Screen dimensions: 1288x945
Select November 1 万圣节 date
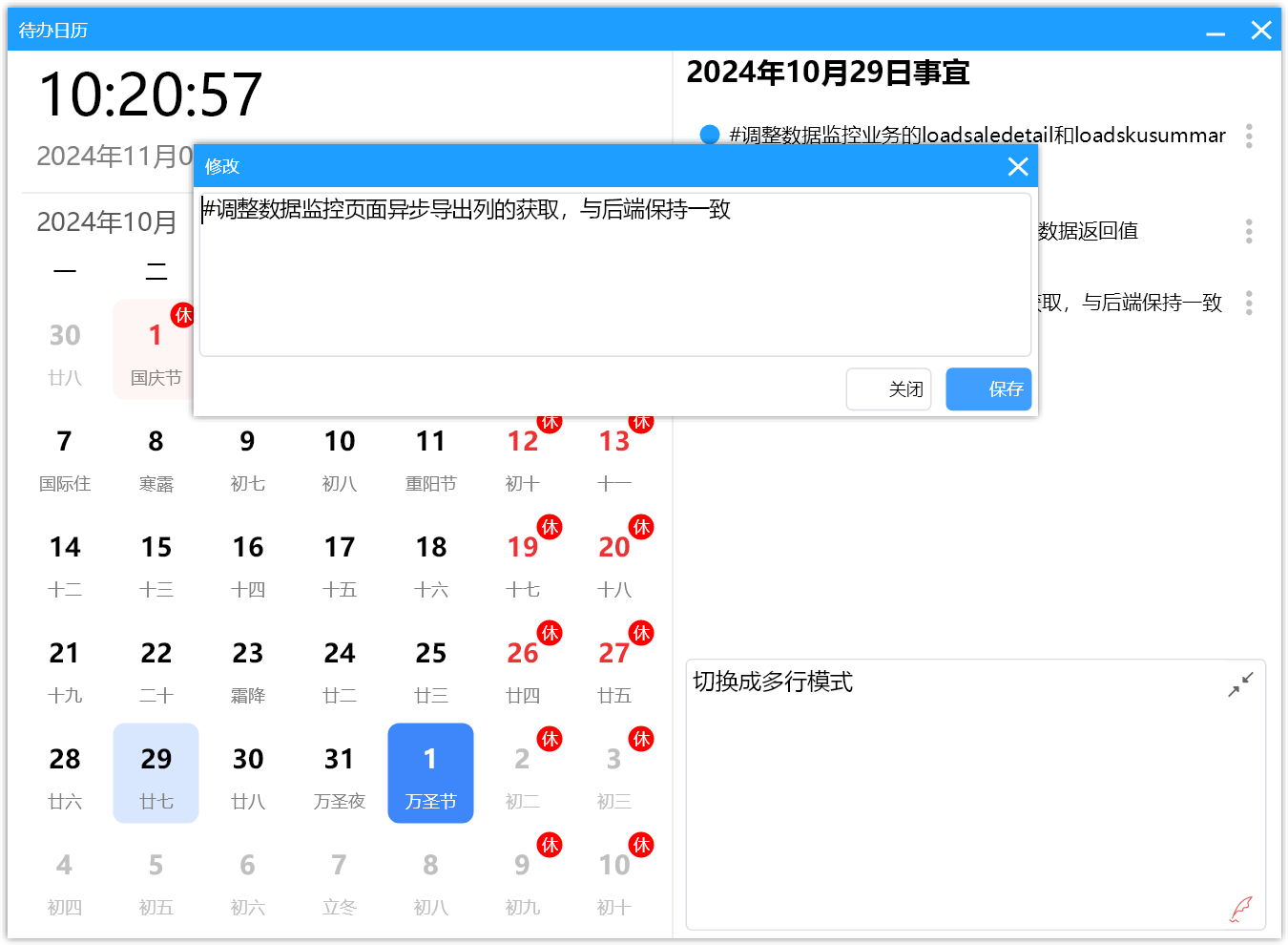click(x=431, y=773)
